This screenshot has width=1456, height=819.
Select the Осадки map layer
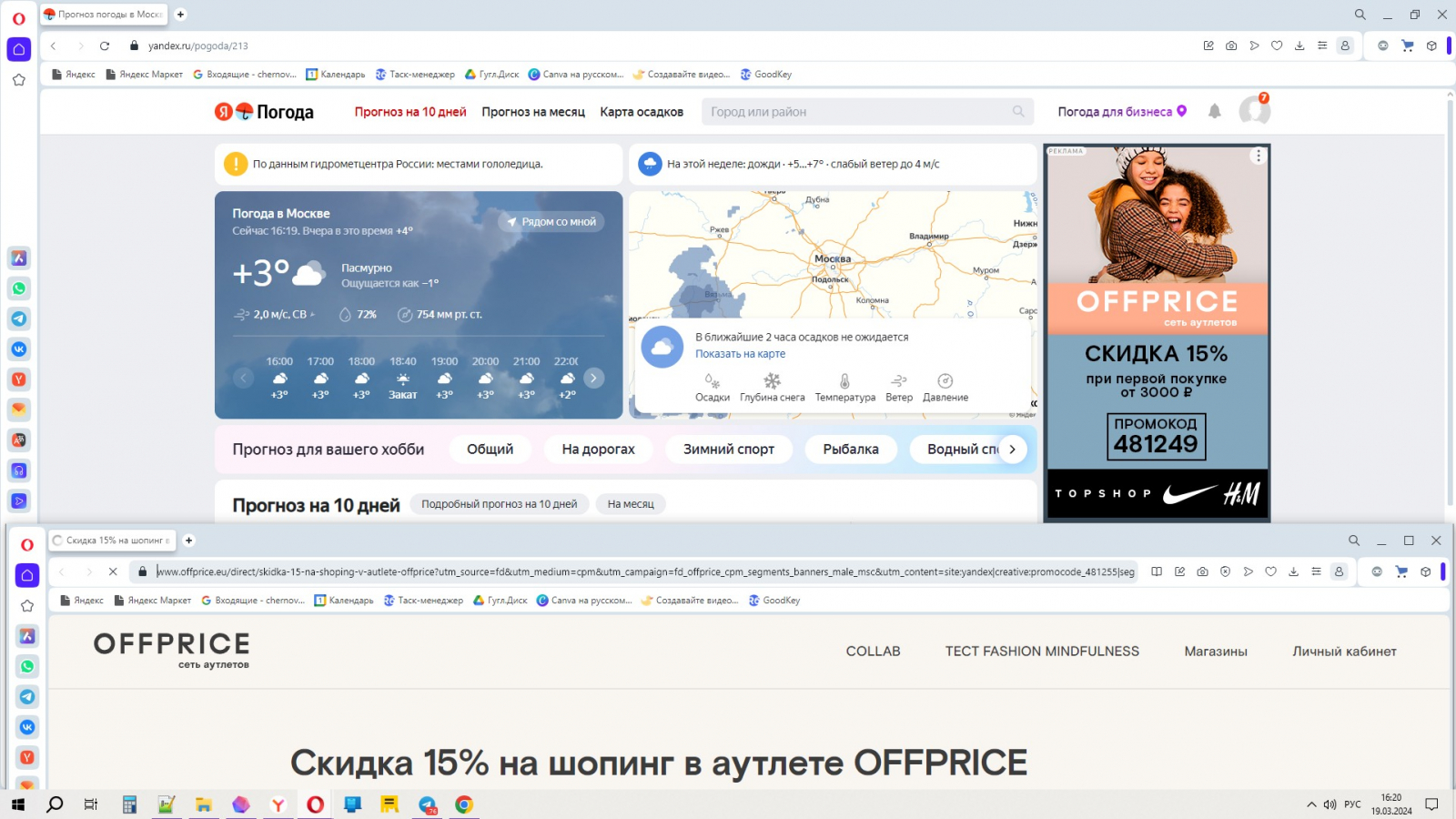[x=713, y=387]
